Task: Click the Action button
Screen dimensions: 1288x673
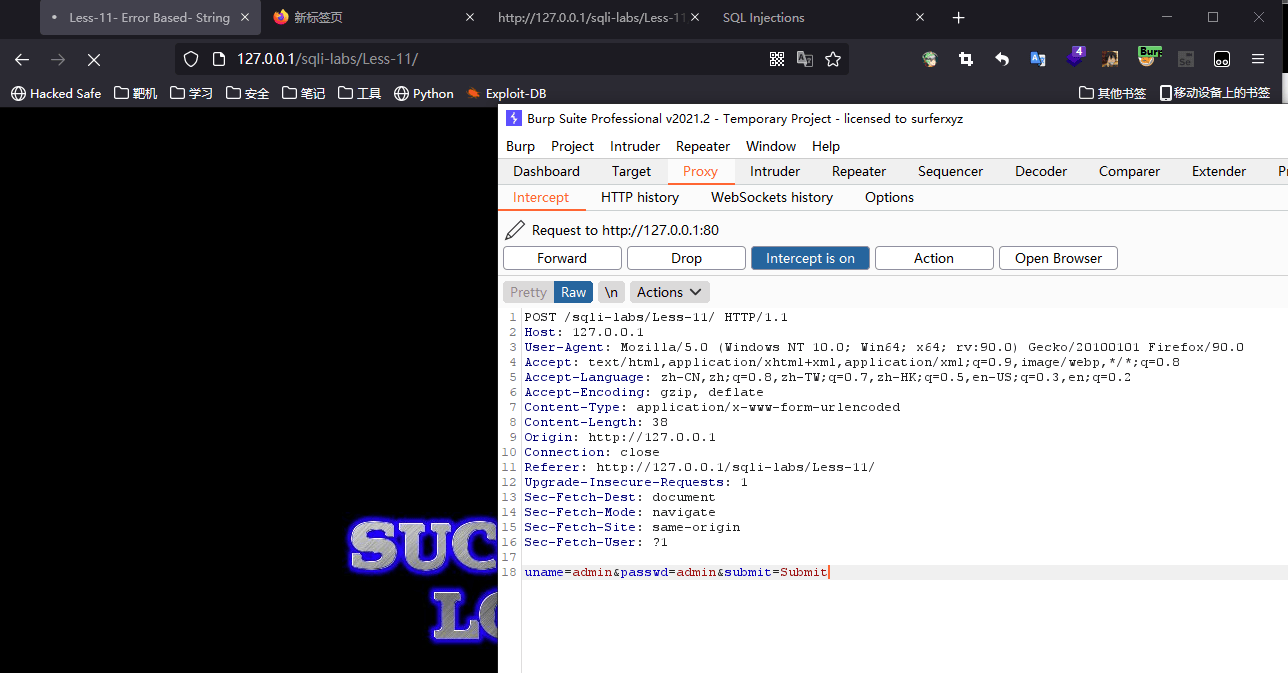Action: tap(934, 258)
